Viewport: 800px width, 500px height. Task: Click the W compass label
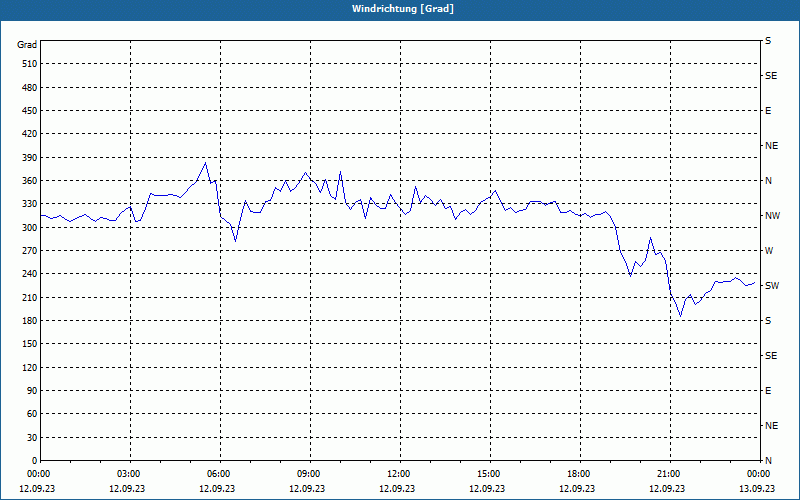(x=769, y=251)
